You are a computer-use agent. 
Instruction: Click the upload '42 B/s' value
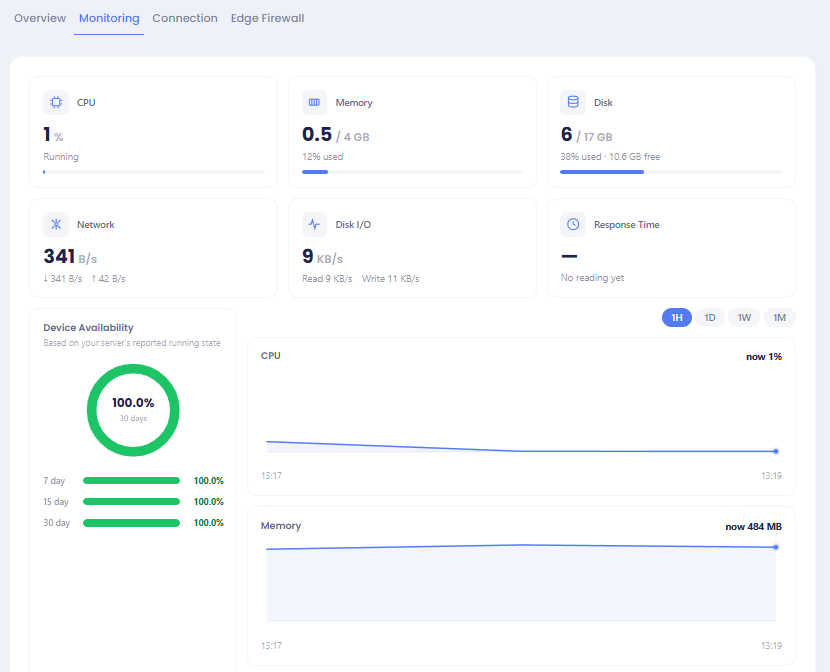pyautogui.click(x=109, y=278)
